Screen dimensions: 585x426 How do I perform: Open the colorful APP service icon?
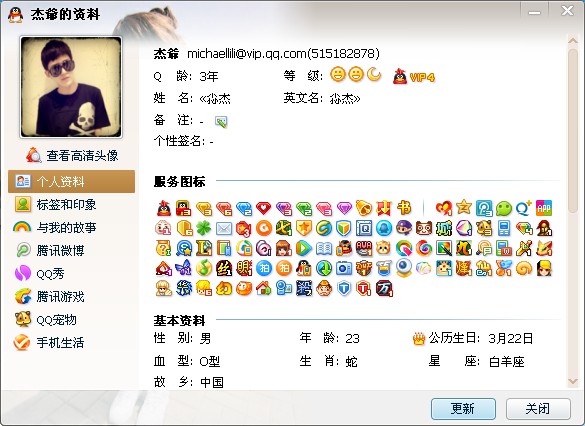(x=544, y=208)
